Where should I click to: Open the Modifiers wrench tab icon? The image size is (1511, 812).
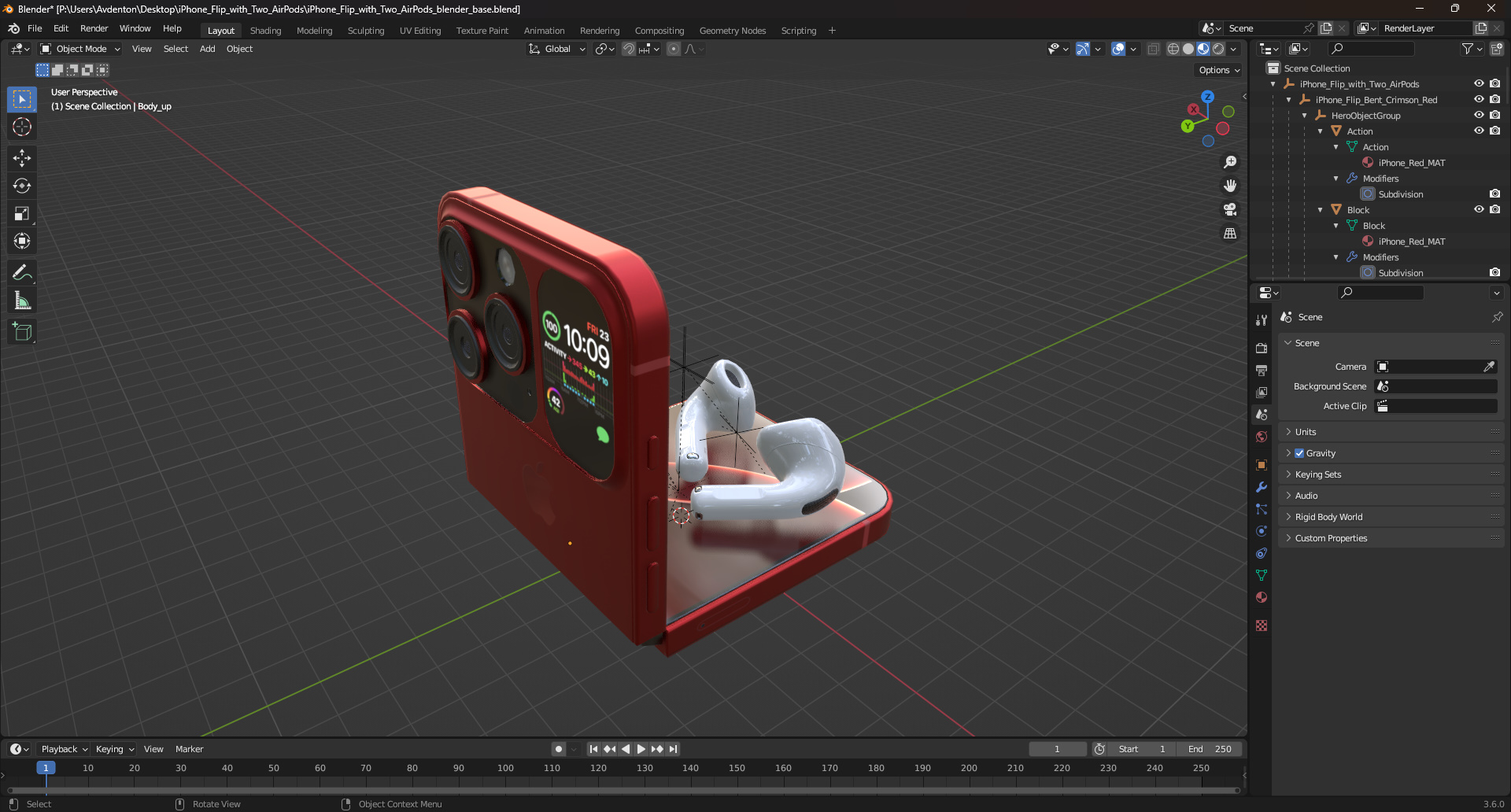1262,487
